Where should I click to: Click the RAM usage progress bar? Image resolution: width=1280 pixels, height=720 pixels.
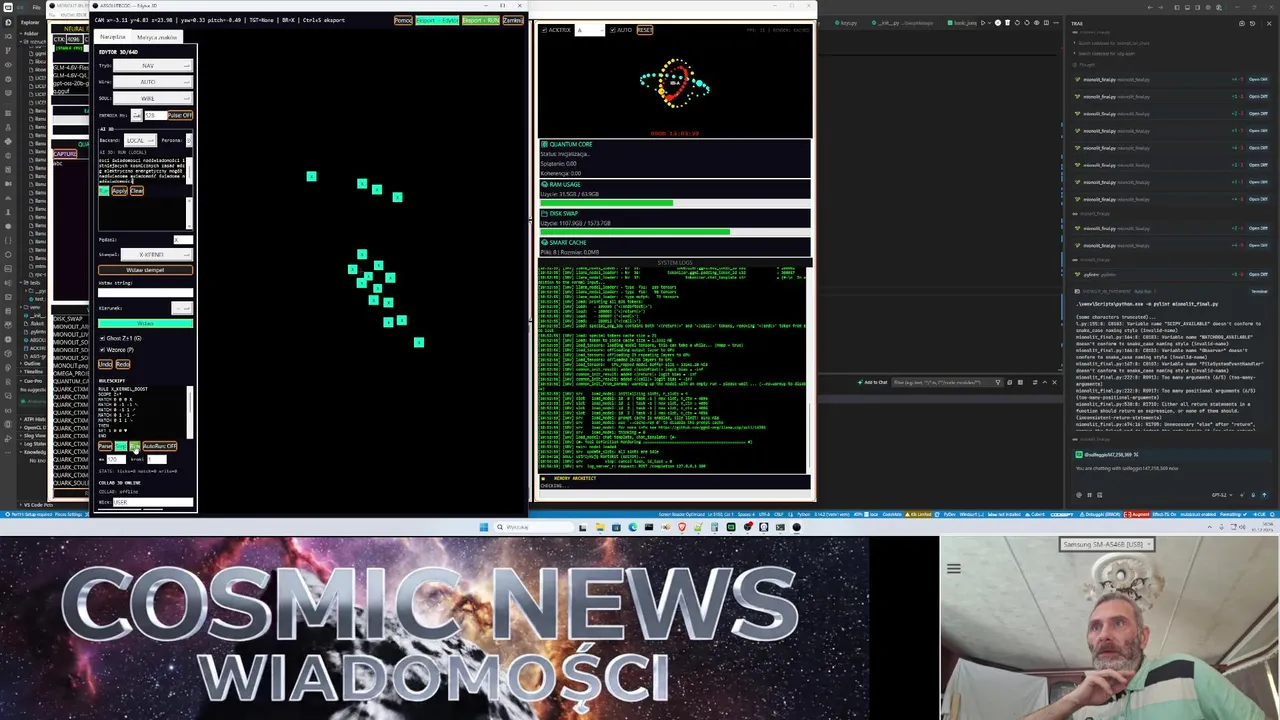[675, 202]
